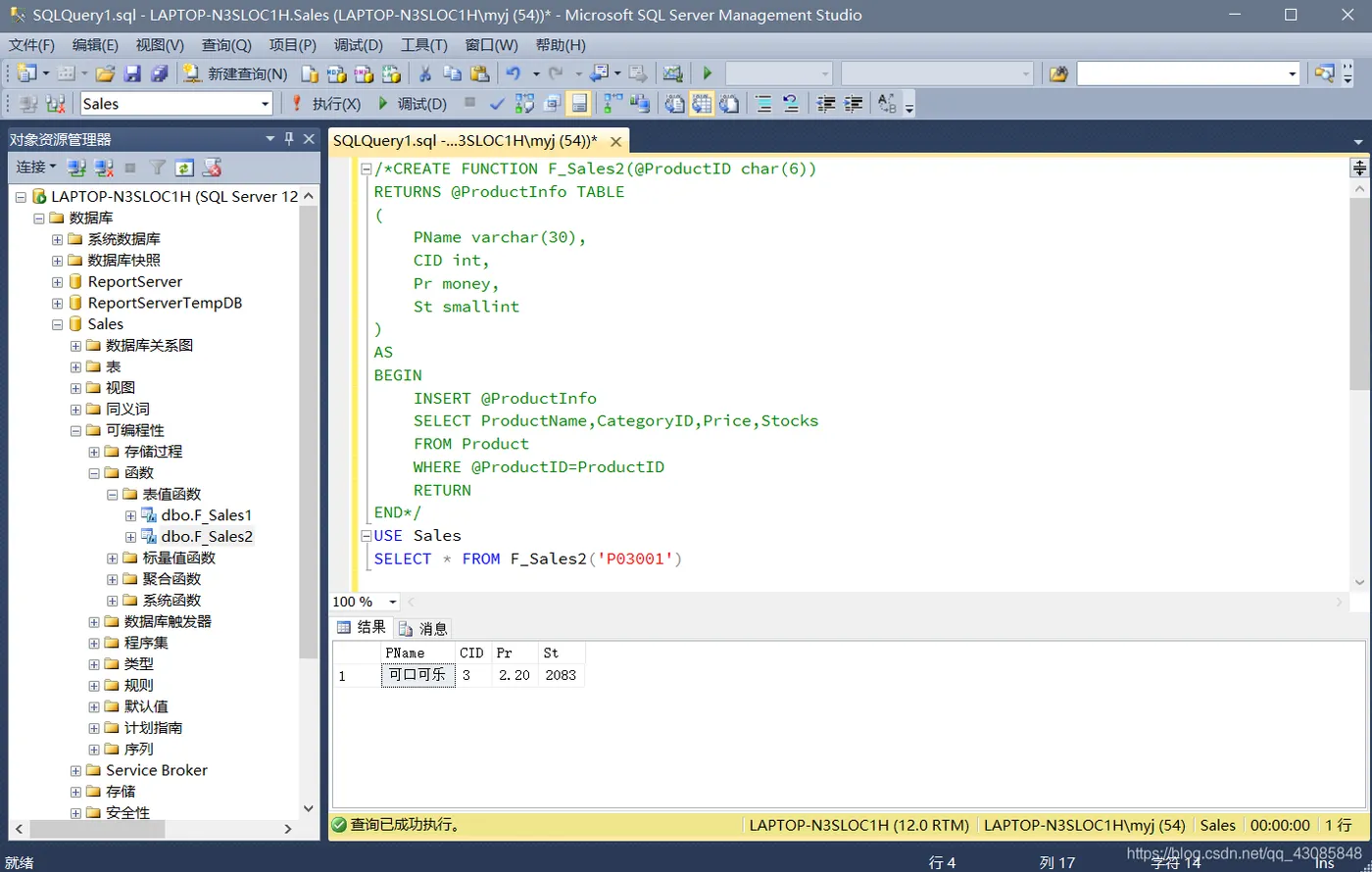Toggle Include Client Statistics

tap(640, 104)
